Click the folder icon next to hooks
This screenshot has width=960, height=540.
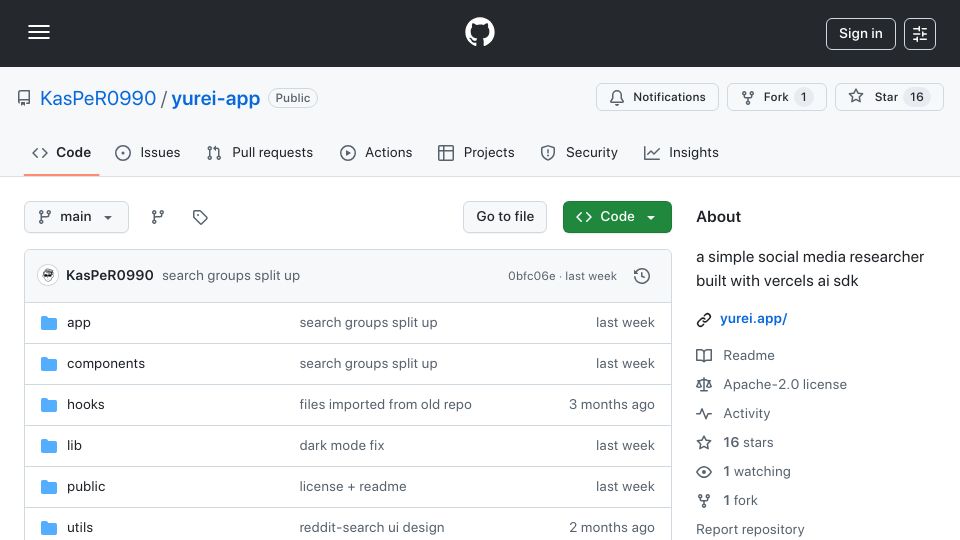click(49, 405)
